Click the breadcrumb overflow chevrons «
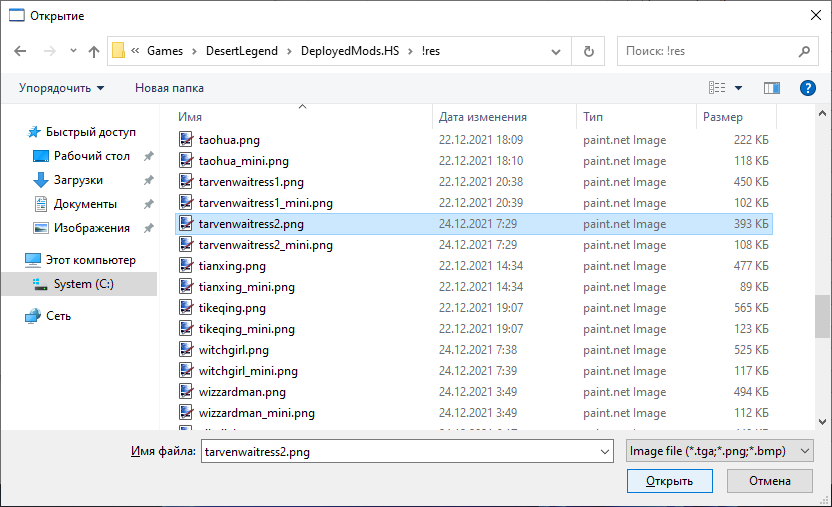 [x=135, y=51]
